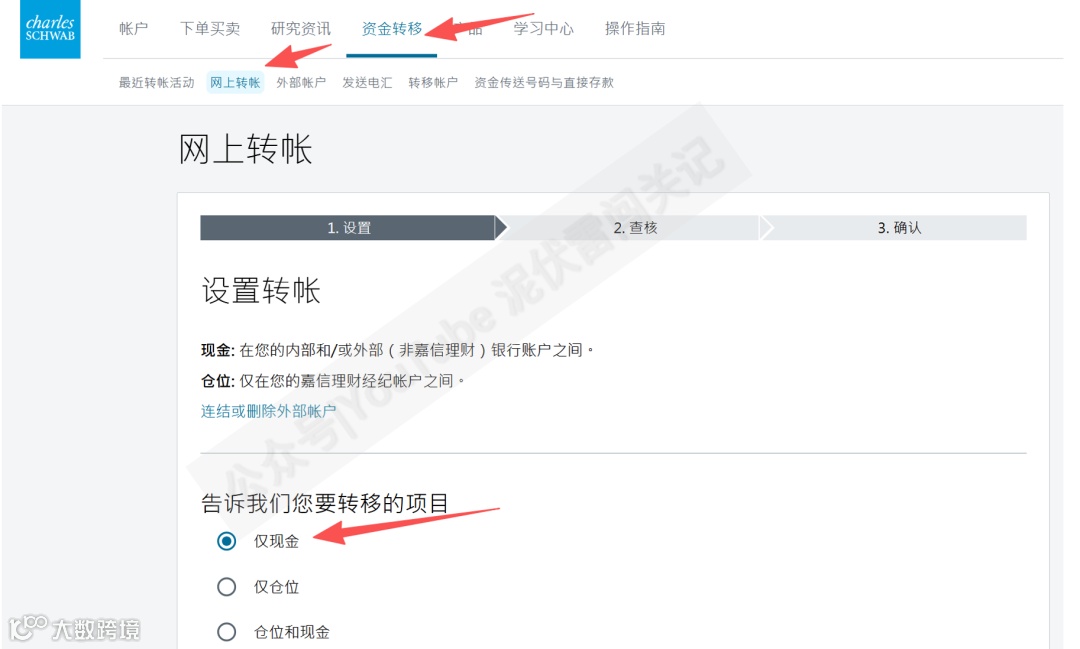The image size is (1080, 649).
Task: Open 资金传送号码与直接存款 page
Action: click(x=544, y=83)
